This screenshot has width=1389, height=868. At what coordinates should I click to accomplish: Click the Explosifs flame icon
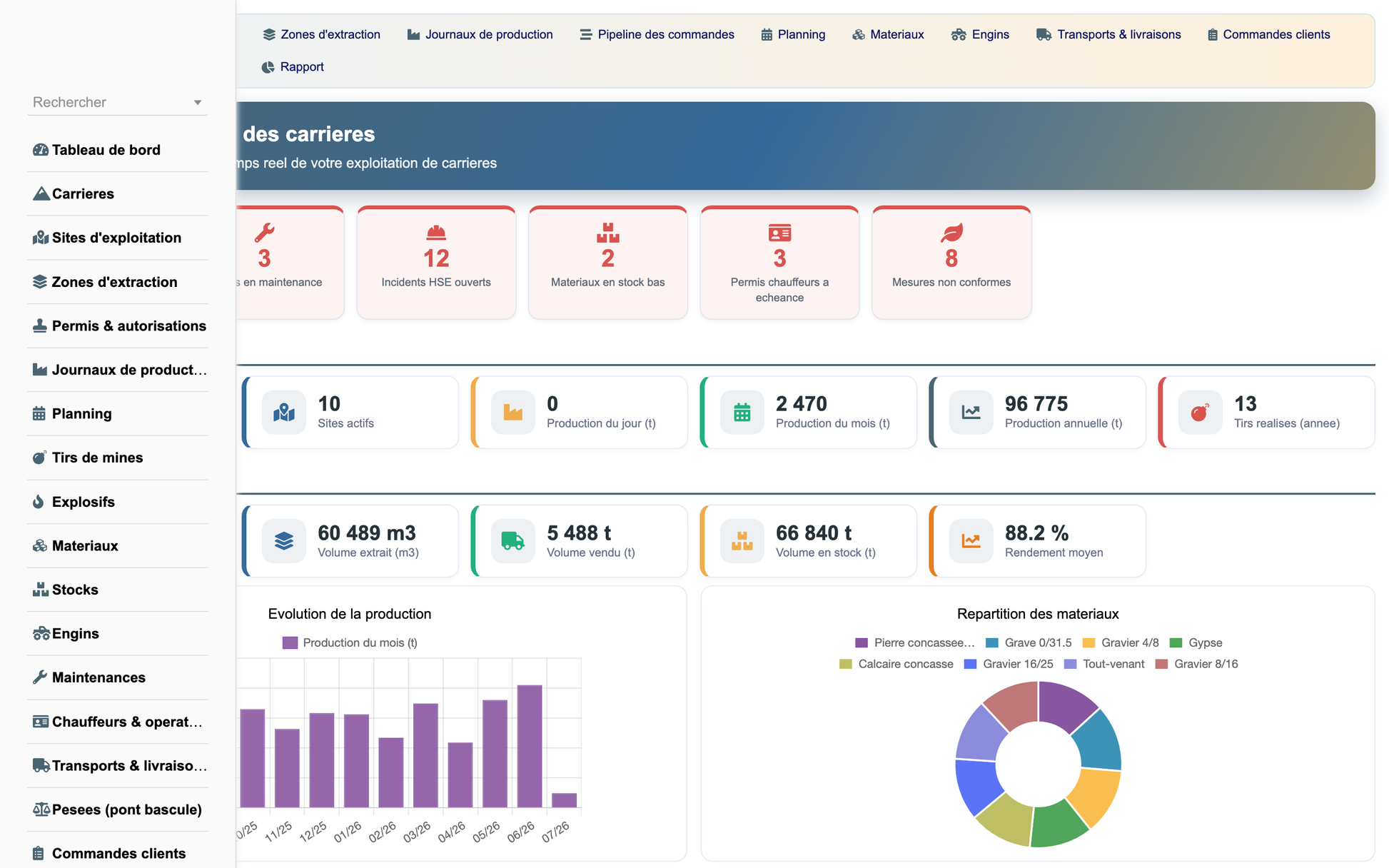tap(39, 502)
